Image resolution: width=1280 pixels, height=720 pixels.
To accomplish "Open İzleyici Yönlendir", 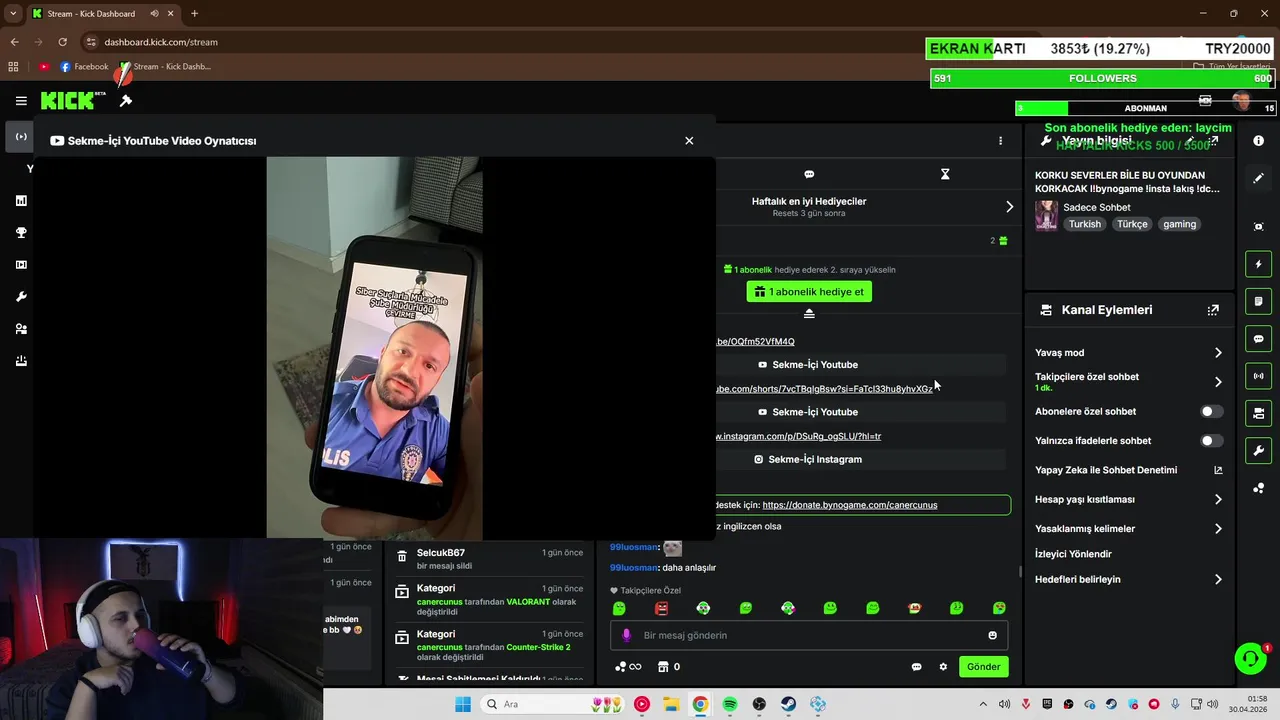I will [1073, 554].
